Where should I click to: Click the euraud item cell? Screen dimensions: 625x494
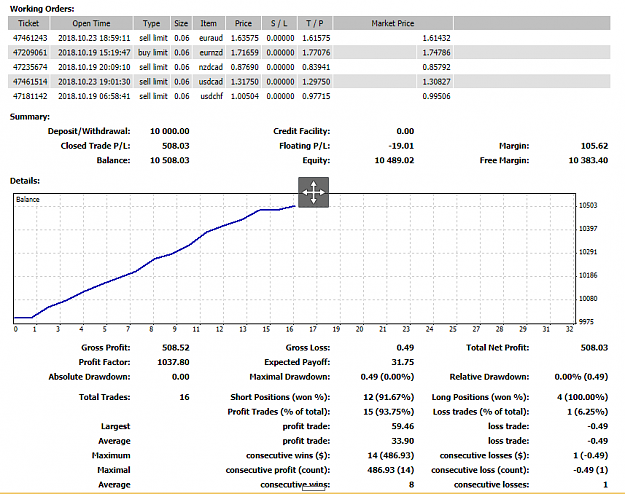click(x=211, y=38)
